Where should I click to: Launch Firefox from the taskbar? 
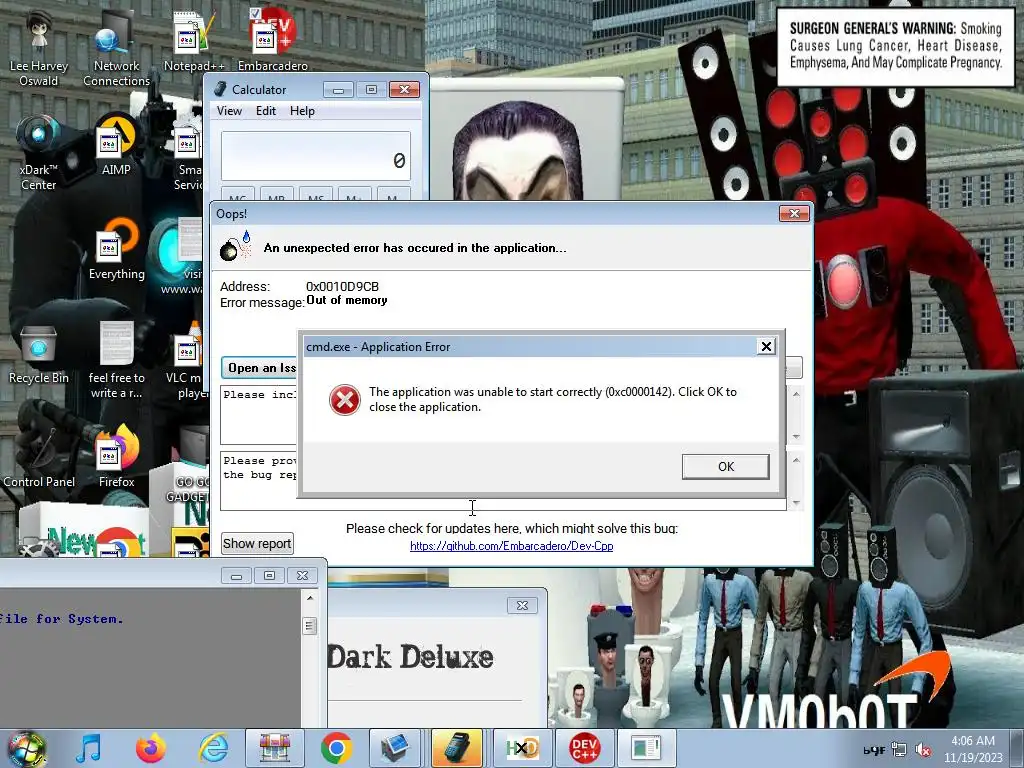coord(150,748)
